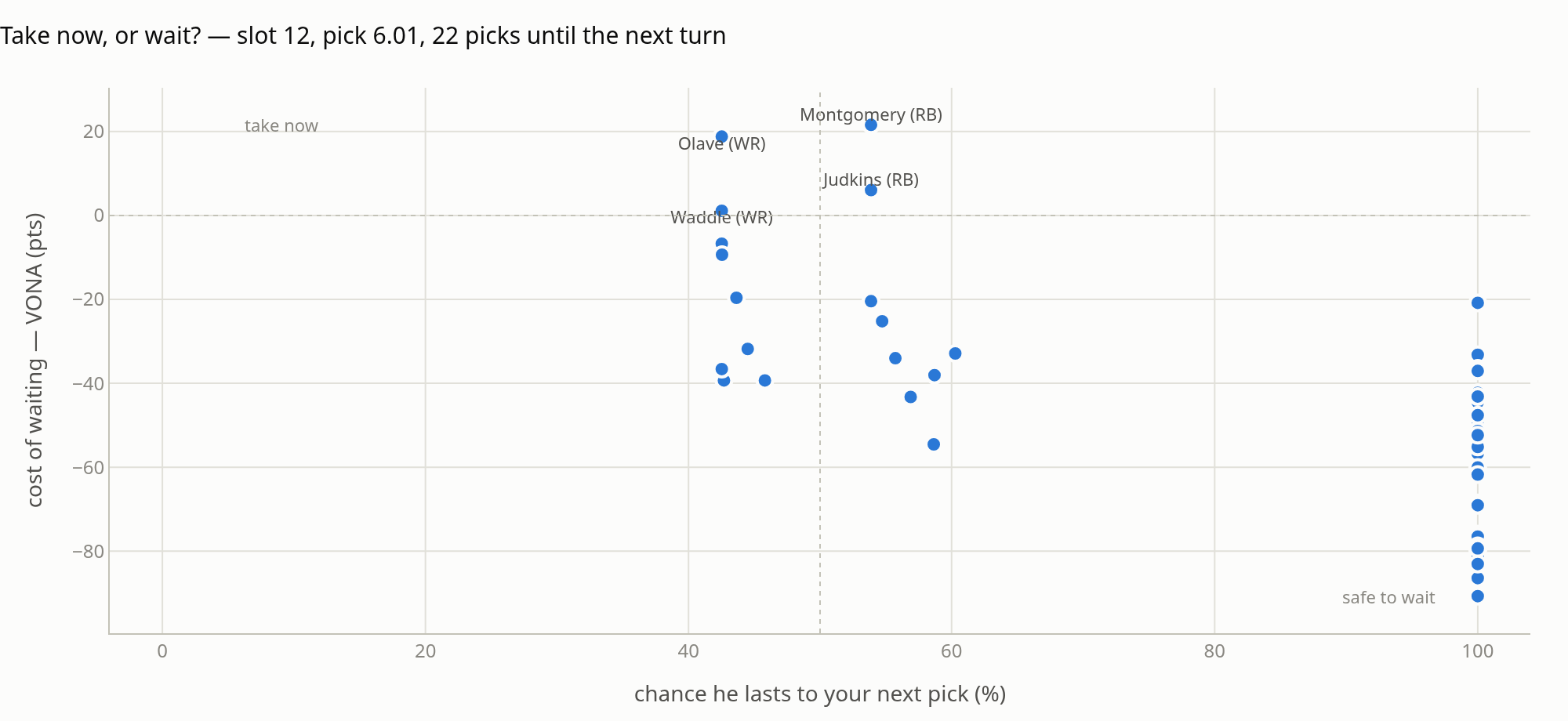Click the Olave (WR) data point

click(x=721, y=136)
